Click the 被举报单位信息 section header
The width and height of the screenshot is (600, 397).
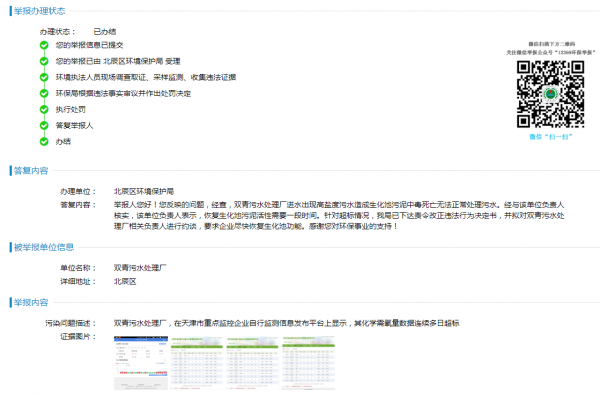[x=44, y=247]
